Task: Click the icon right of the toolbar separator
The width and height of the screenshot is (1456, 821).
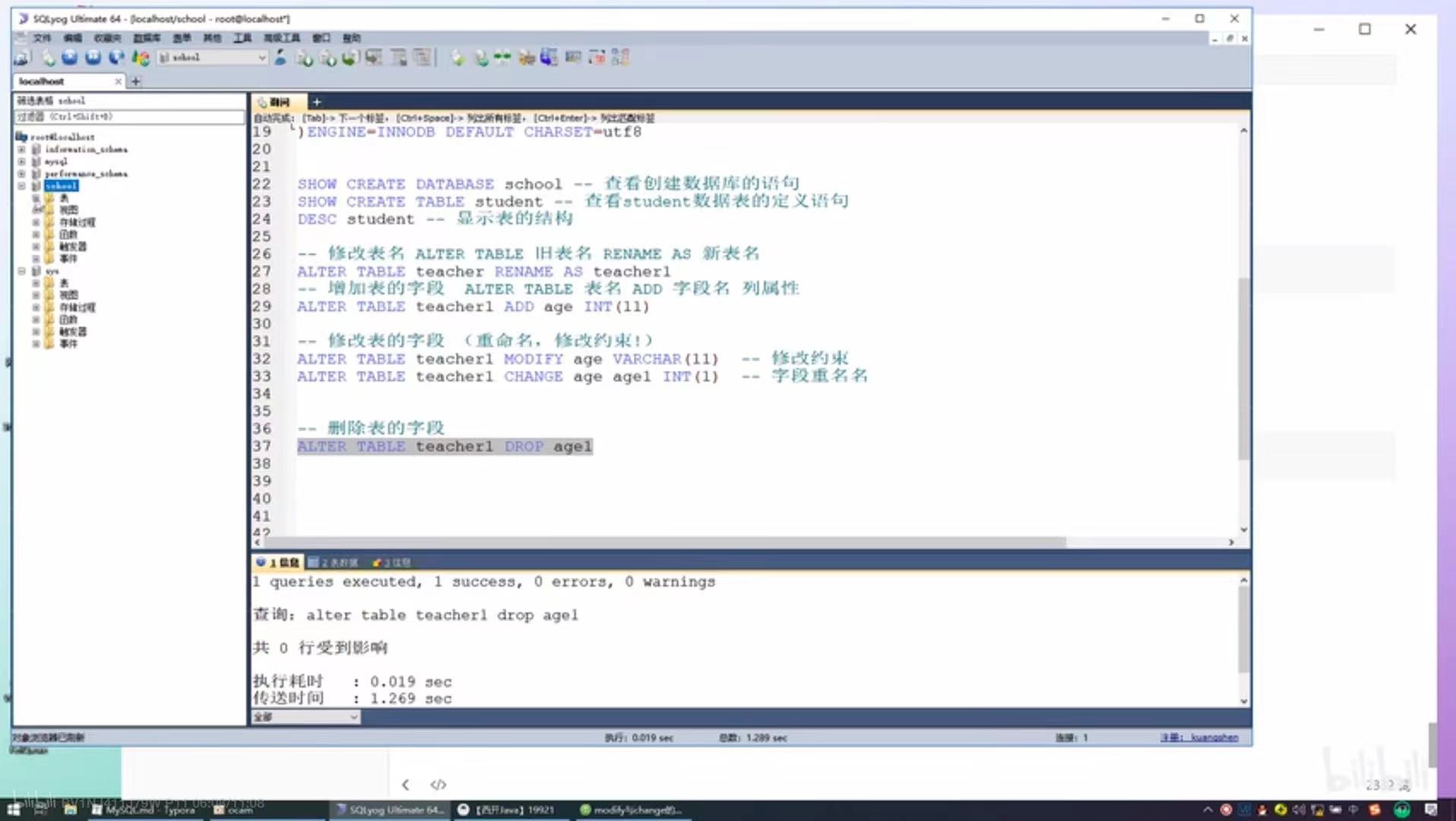Action: click(457, 57)
